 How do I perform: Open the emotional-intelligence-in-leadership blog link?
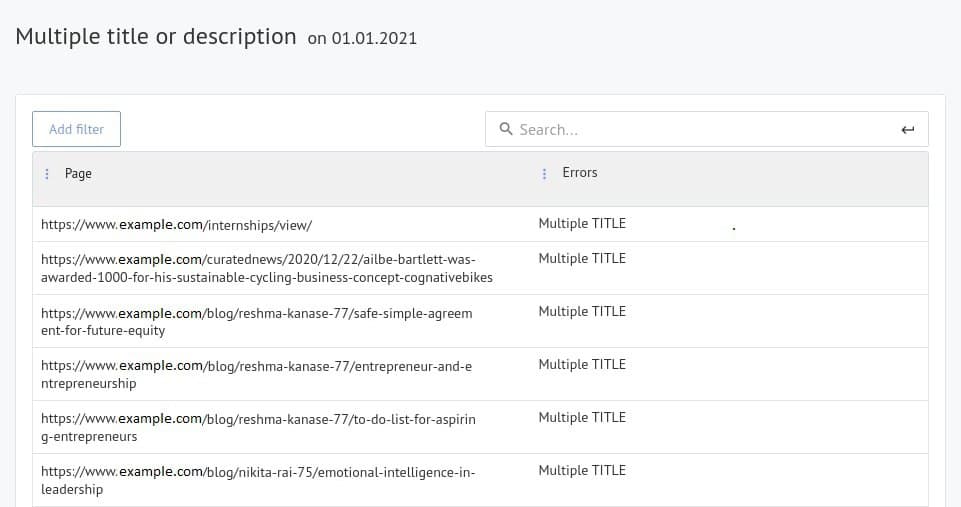(258, 480)
